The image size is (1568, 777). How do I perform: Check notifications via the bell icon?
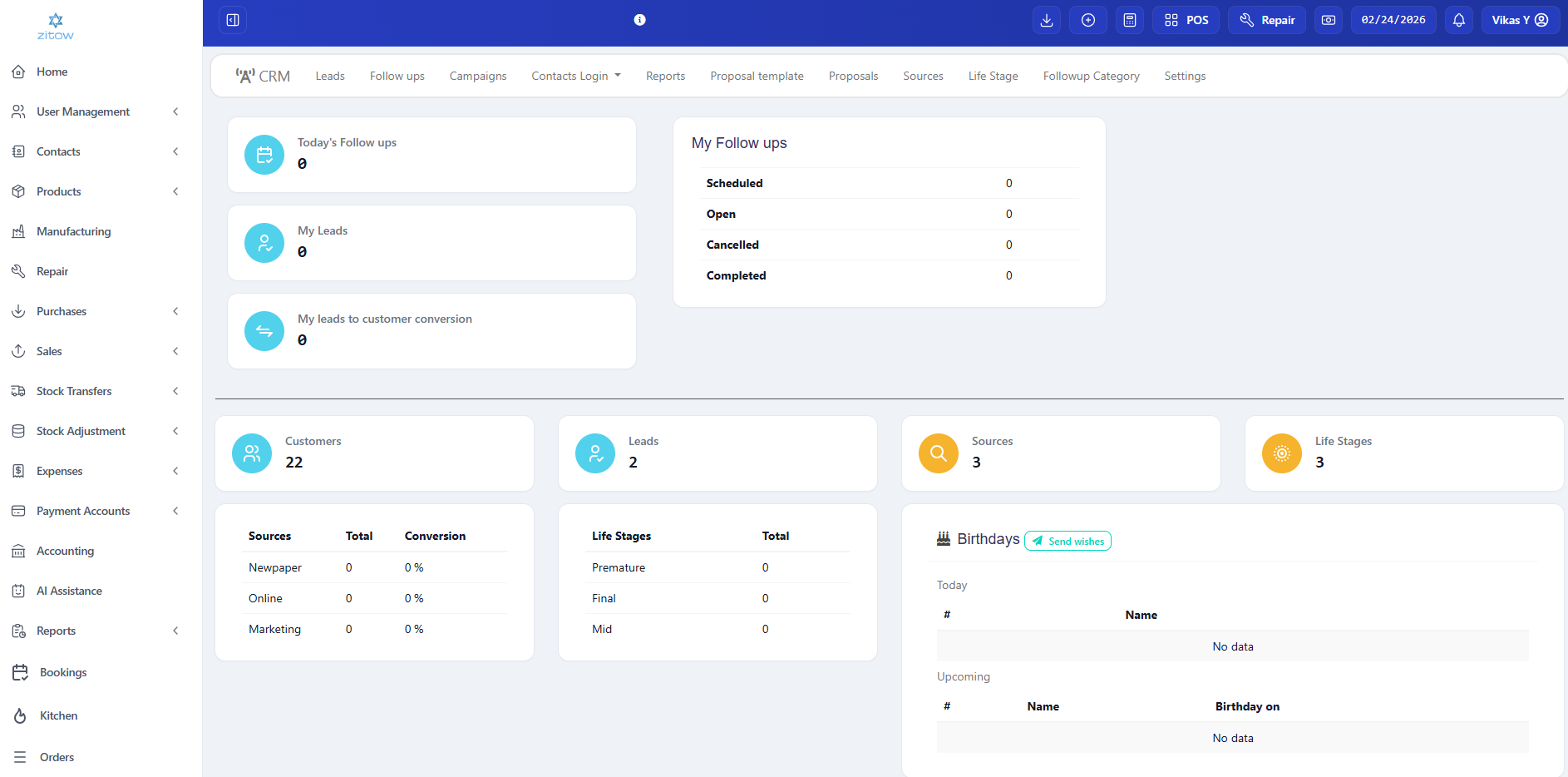[x=1458, y=19]
